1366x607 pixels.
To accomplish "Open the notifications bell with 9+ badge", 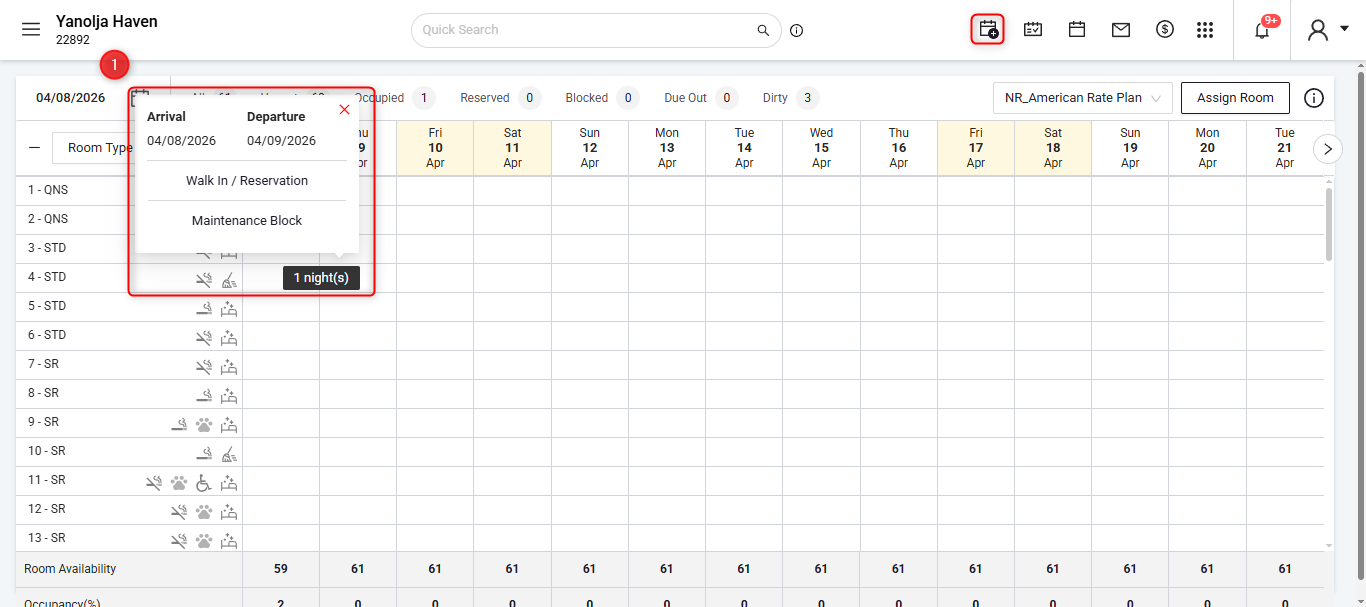I will (1262, 29).
